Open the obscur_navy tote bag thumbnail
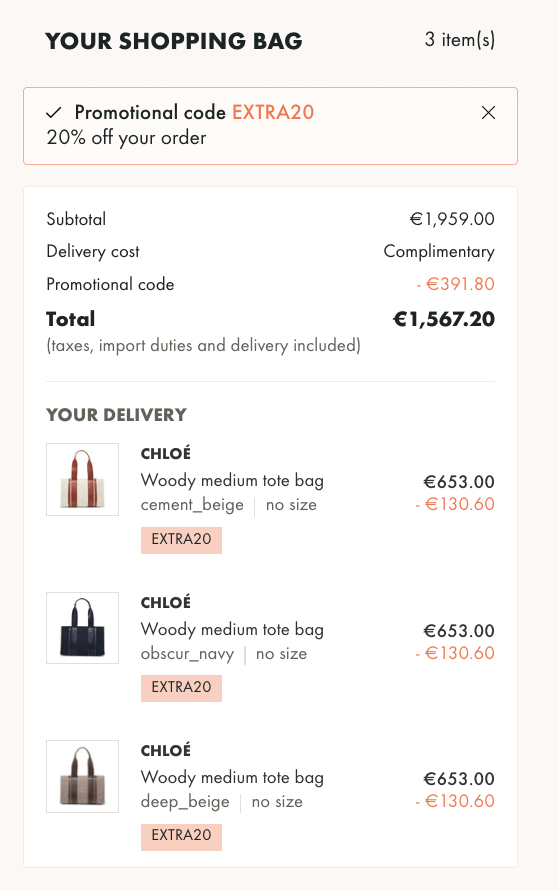This screenshot has width=559, height=891. [x=82, y=628]
